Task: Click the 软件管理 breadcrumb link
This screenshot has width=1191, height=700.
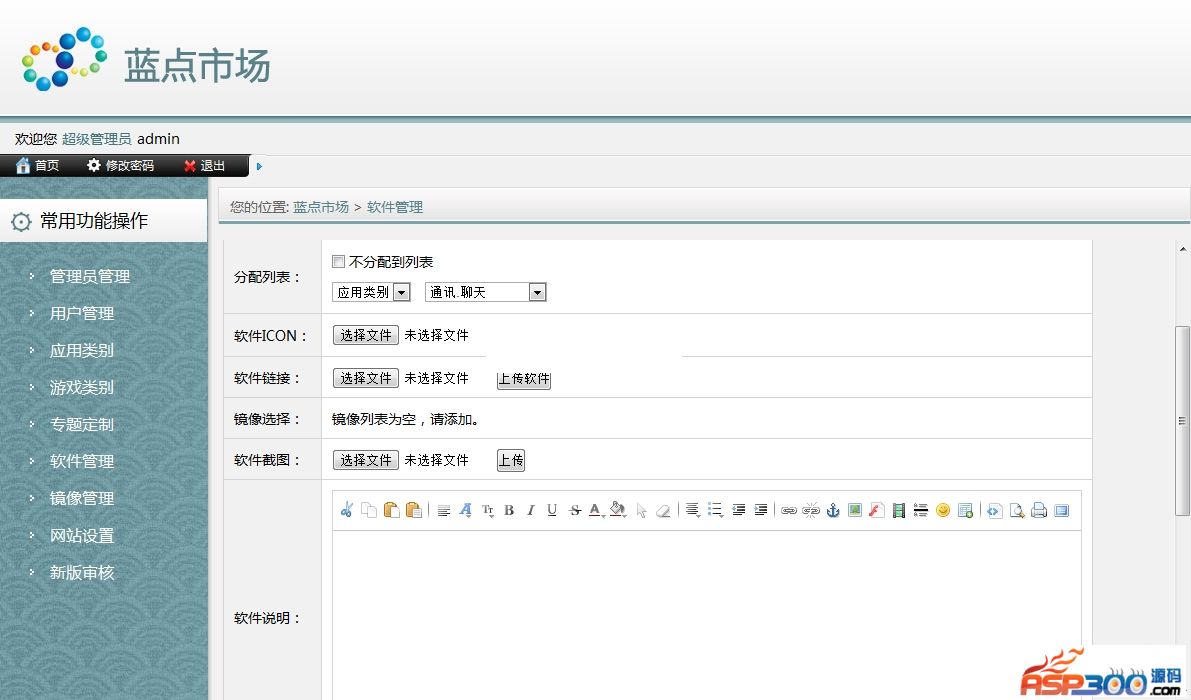Action: (x=395, y=207)
